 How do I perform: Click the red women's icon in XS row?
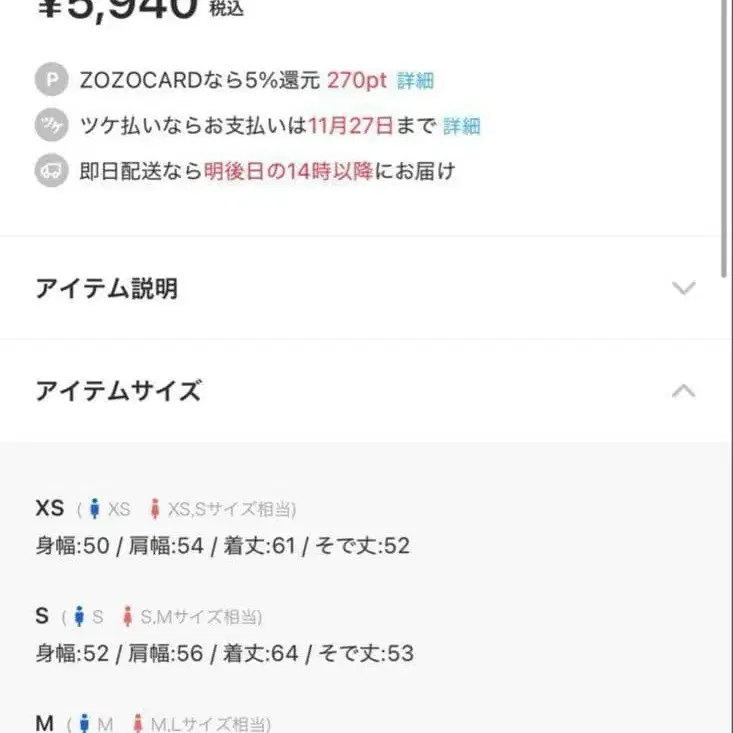[x=154, y=509]
